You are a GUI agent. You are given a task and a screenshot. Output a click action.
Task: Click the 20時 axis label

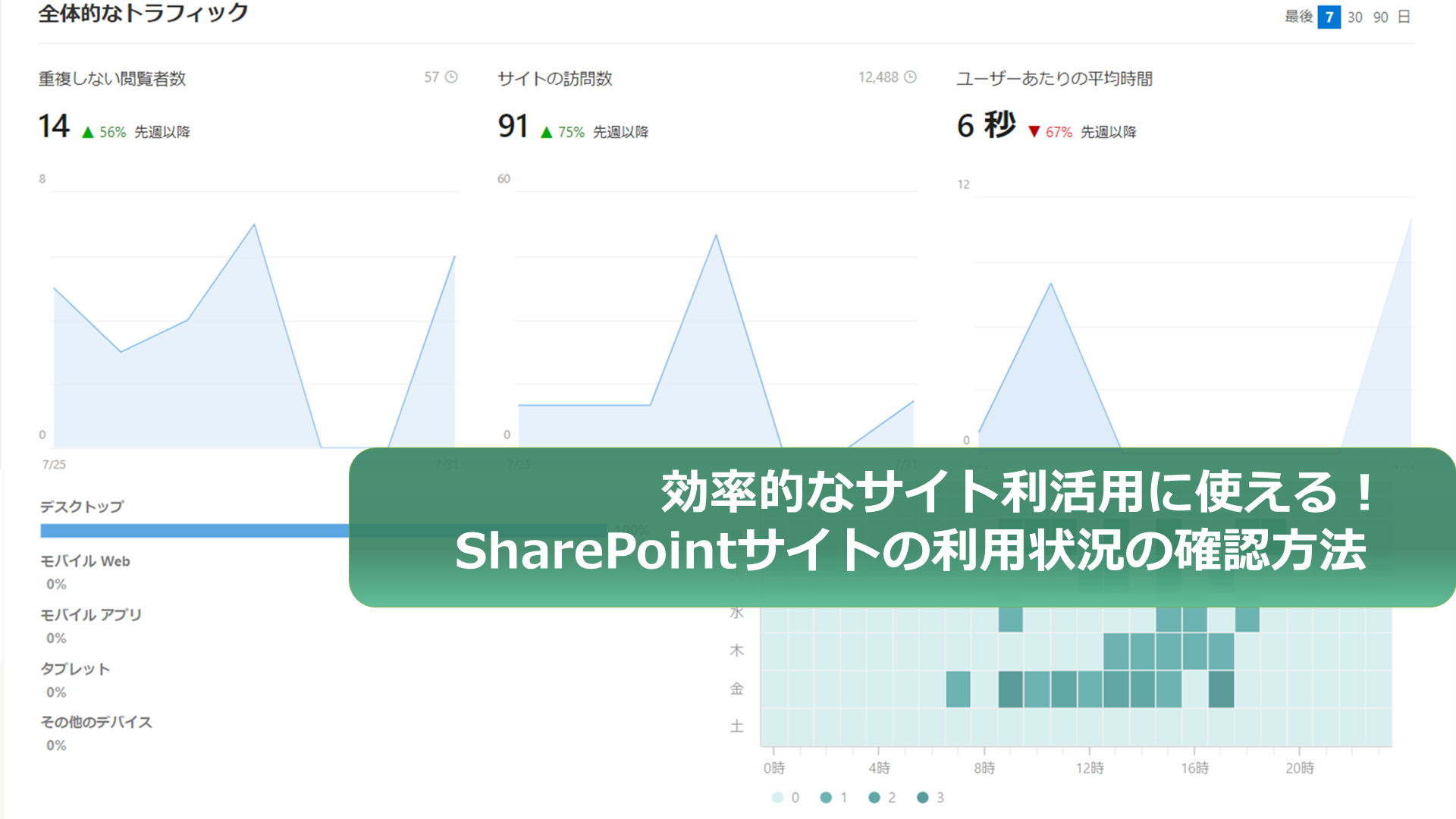coord(1300,768)
